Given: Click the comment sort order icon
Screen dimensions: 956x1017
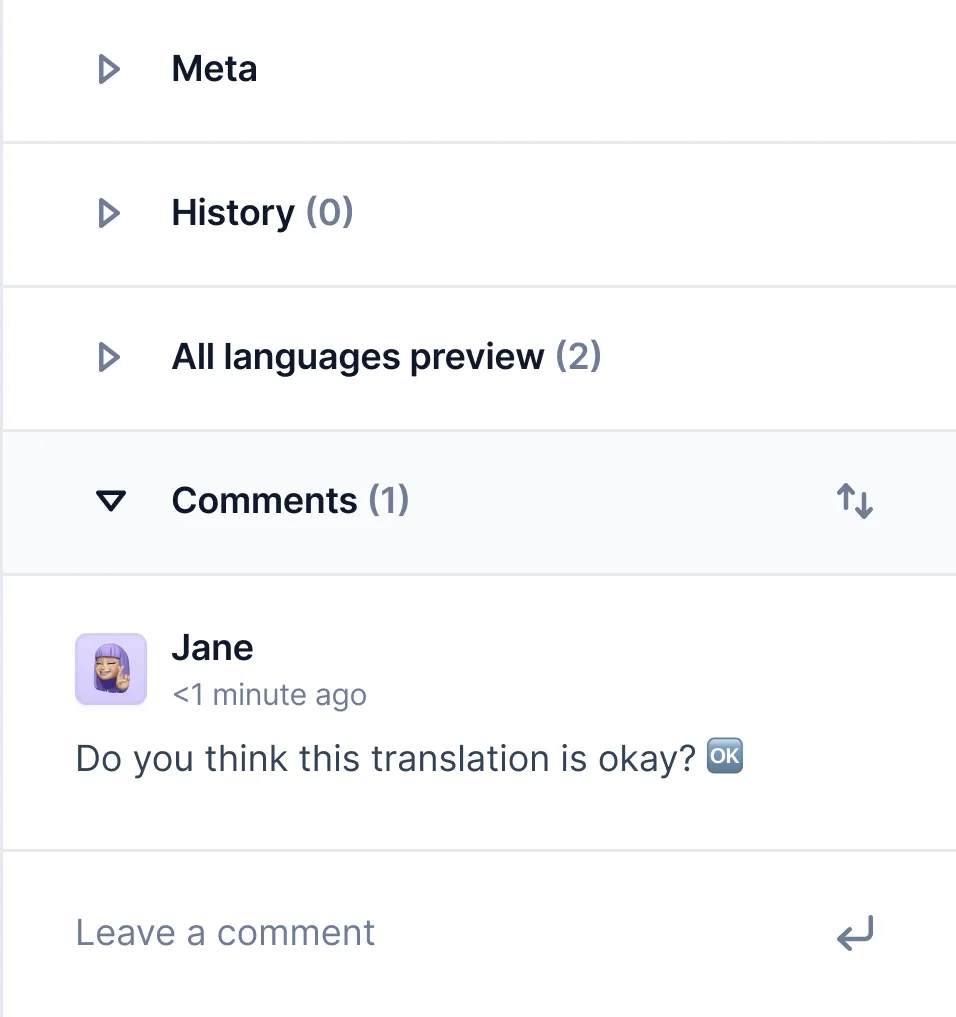Looking at the screenshot, I should [854, 502].
